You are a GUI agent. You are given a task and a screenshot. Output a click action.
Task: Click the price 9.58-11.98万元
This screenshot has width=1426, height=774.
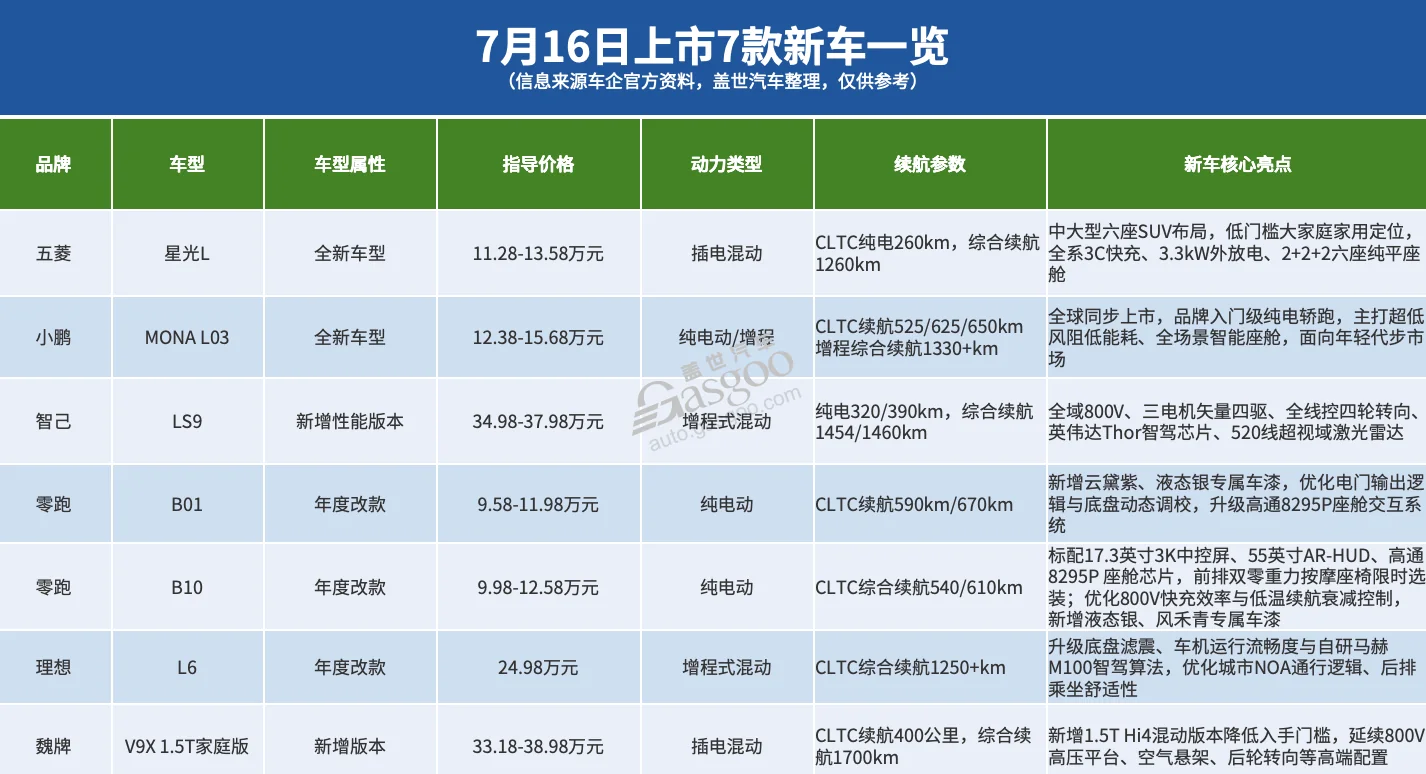coord(538,504)
